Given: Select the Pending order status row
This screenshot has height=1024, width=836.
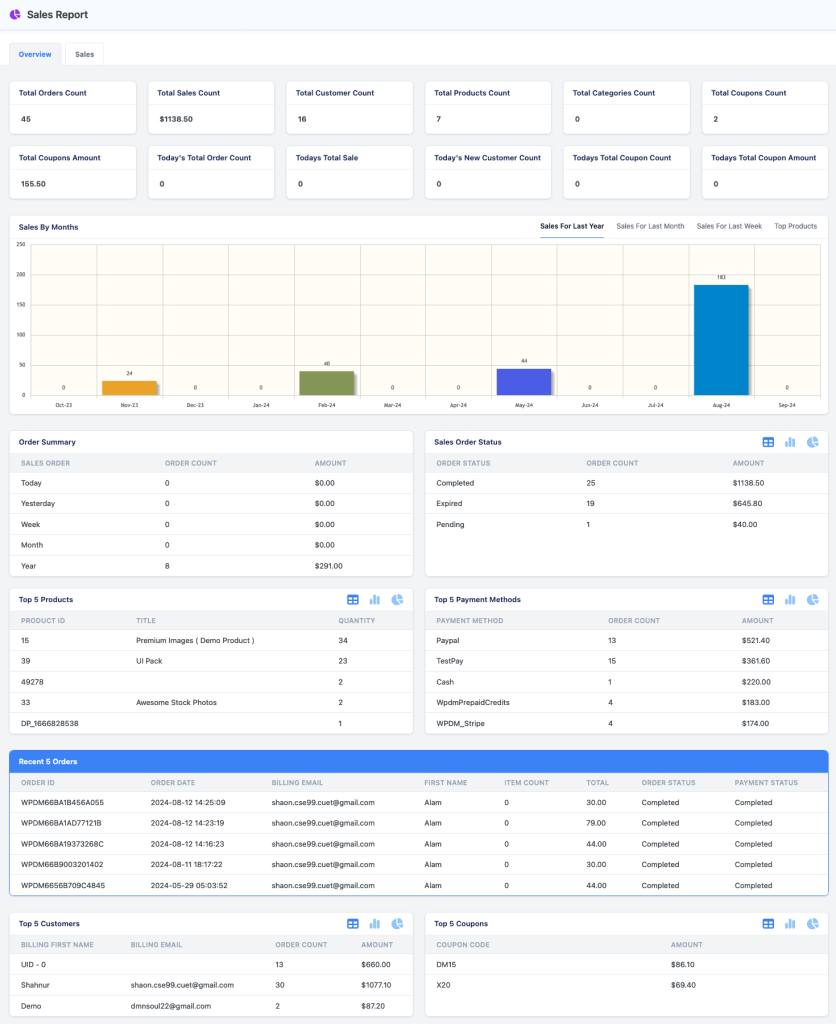Looking at the screenshot, I should 626,524.
